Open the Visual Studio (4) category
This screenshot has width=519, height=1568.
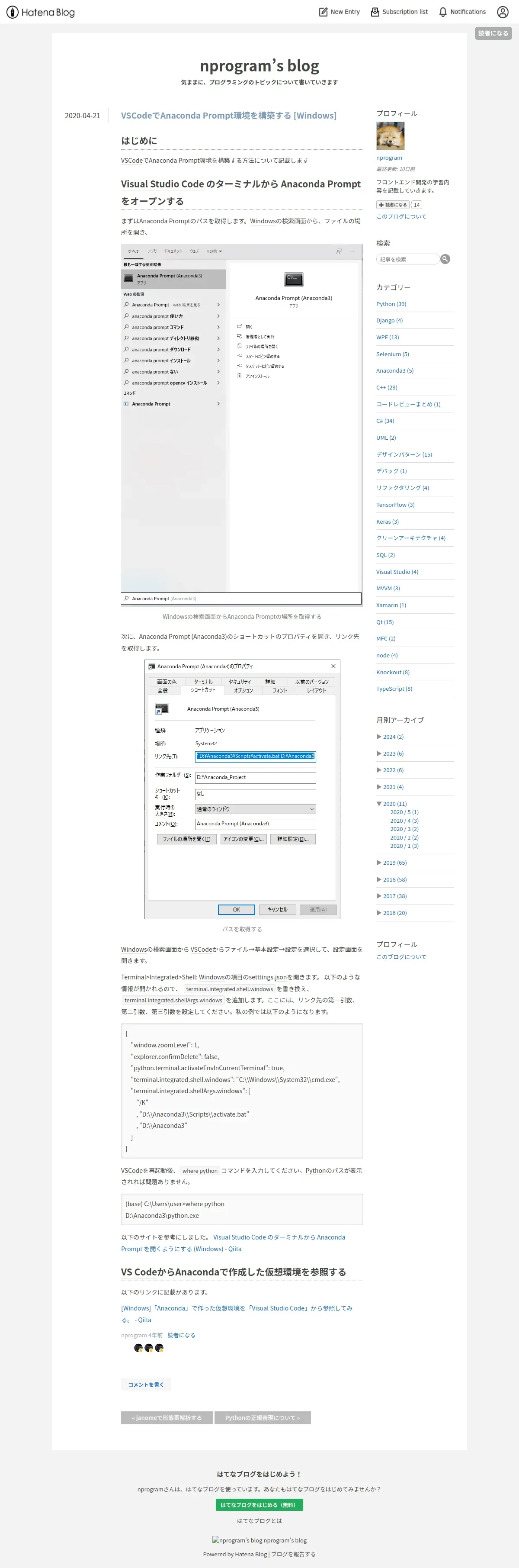pos(397,572)
